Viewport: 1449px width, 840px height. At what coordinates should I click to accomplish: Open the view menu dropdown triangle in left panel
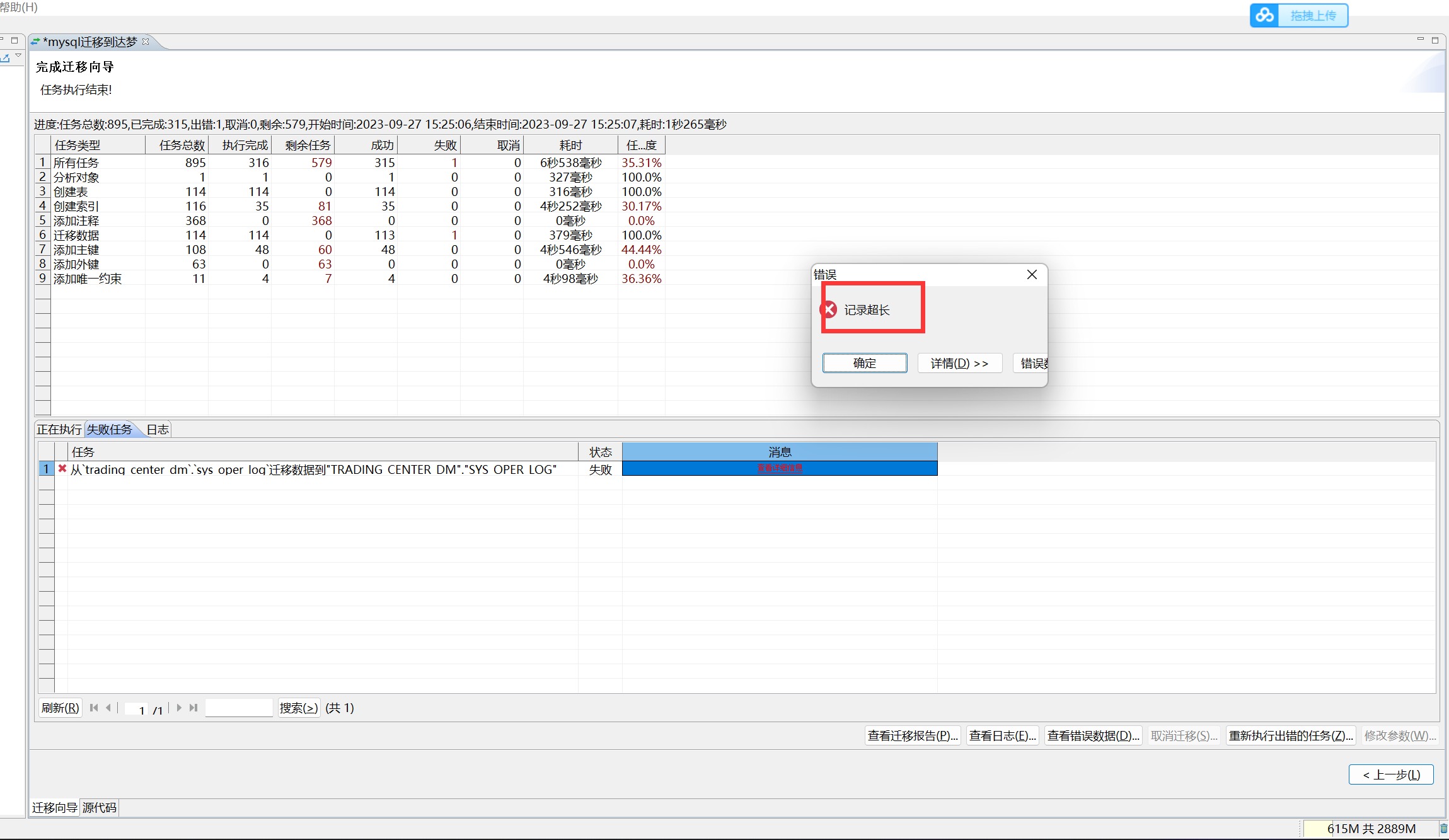(18, 55)
